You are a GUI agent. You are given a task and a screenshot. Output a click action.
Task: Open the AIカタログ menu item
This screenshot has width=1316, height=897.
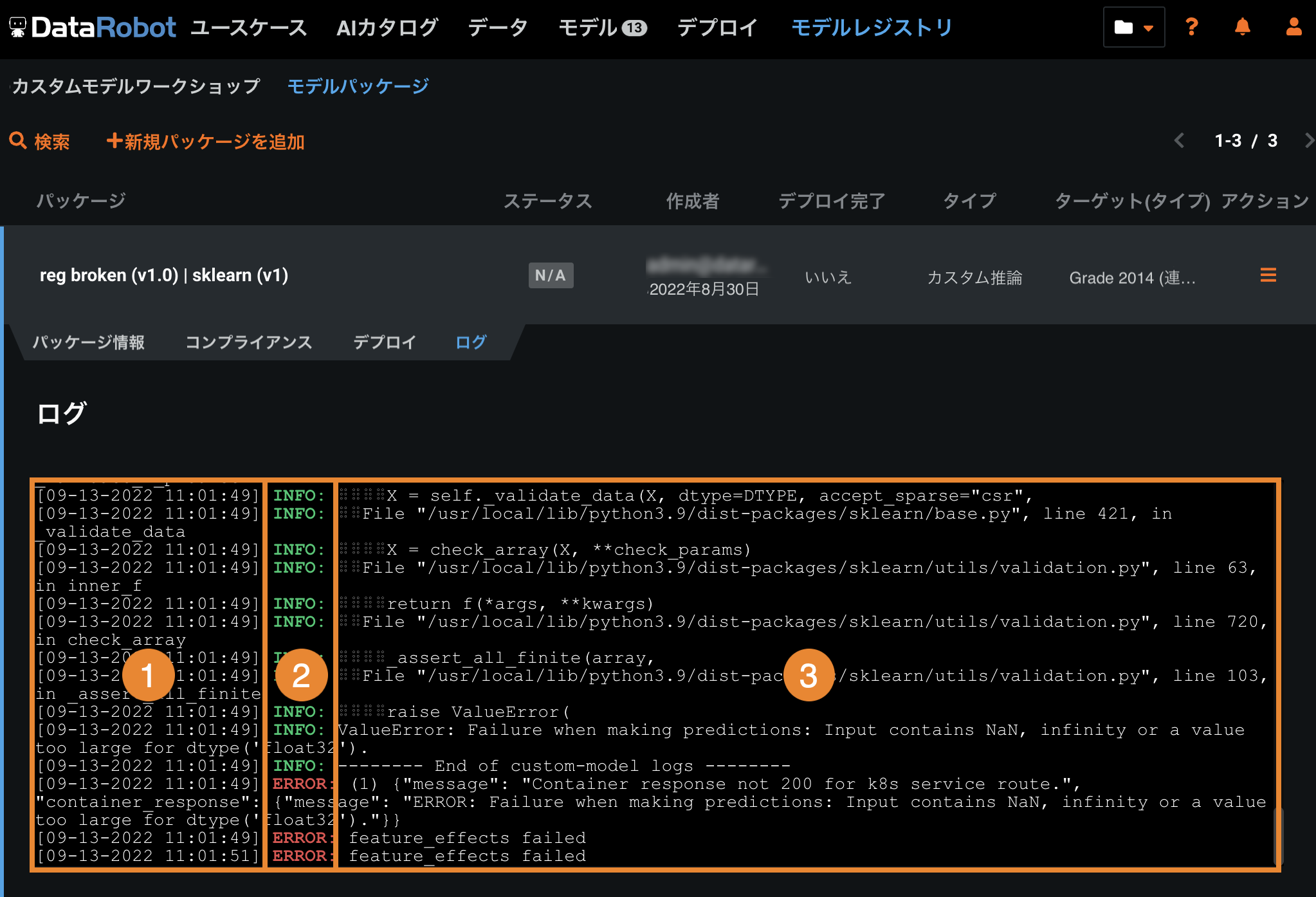coord(387,28)
